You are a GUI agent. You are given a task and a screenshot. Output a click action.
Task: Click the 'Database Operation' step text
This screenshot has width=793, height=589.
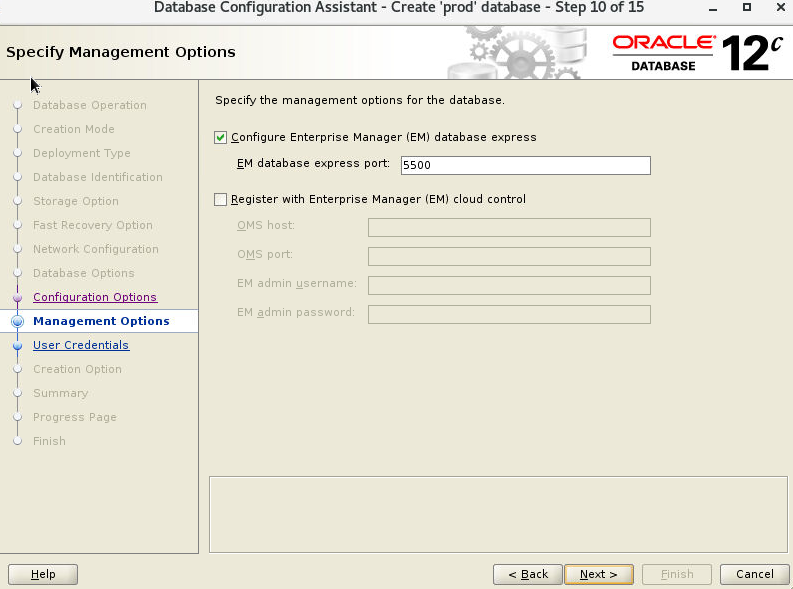[x=90, y=105]
